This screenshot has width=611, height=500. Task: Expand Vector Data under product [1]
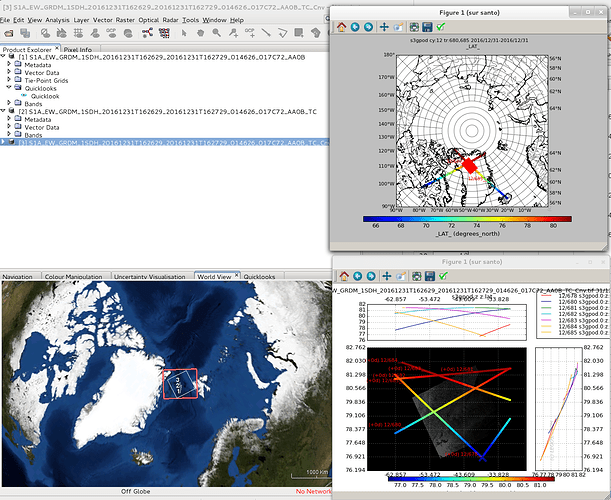click(9, 72)
